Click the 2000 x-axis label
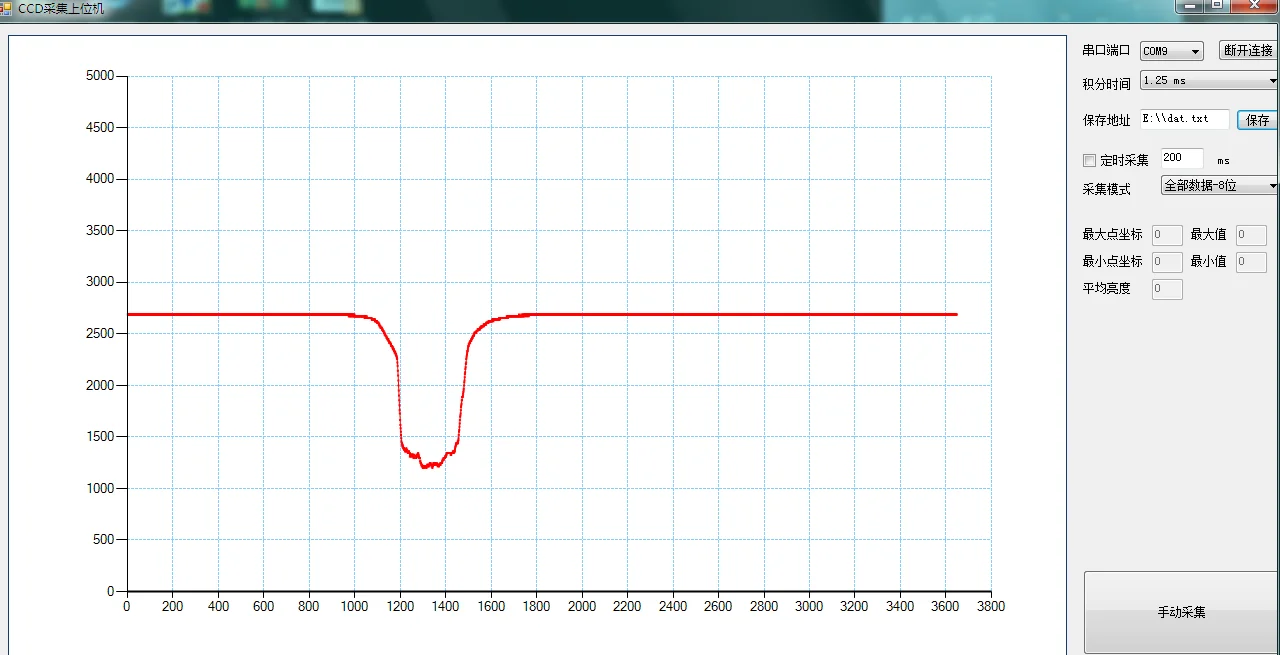This screenshot has height=655, width=1280. point(582,606)
